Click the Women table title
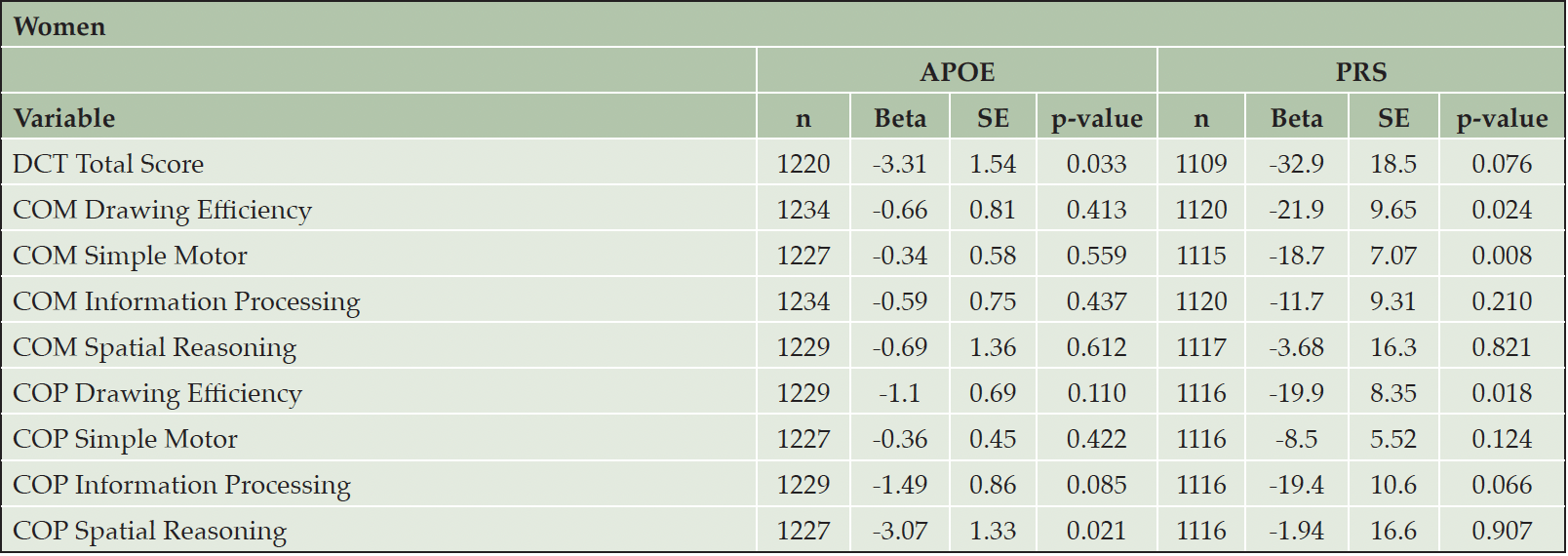The image size is (1568, 556). tap(59, 26)
